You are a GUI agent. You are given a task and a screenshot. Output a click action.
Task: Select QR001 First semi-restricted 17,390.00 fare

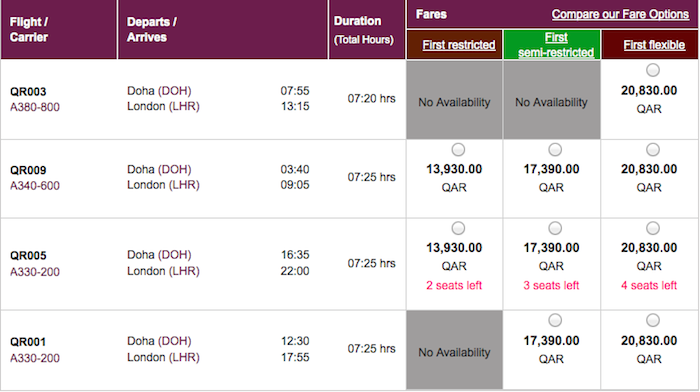555,320
